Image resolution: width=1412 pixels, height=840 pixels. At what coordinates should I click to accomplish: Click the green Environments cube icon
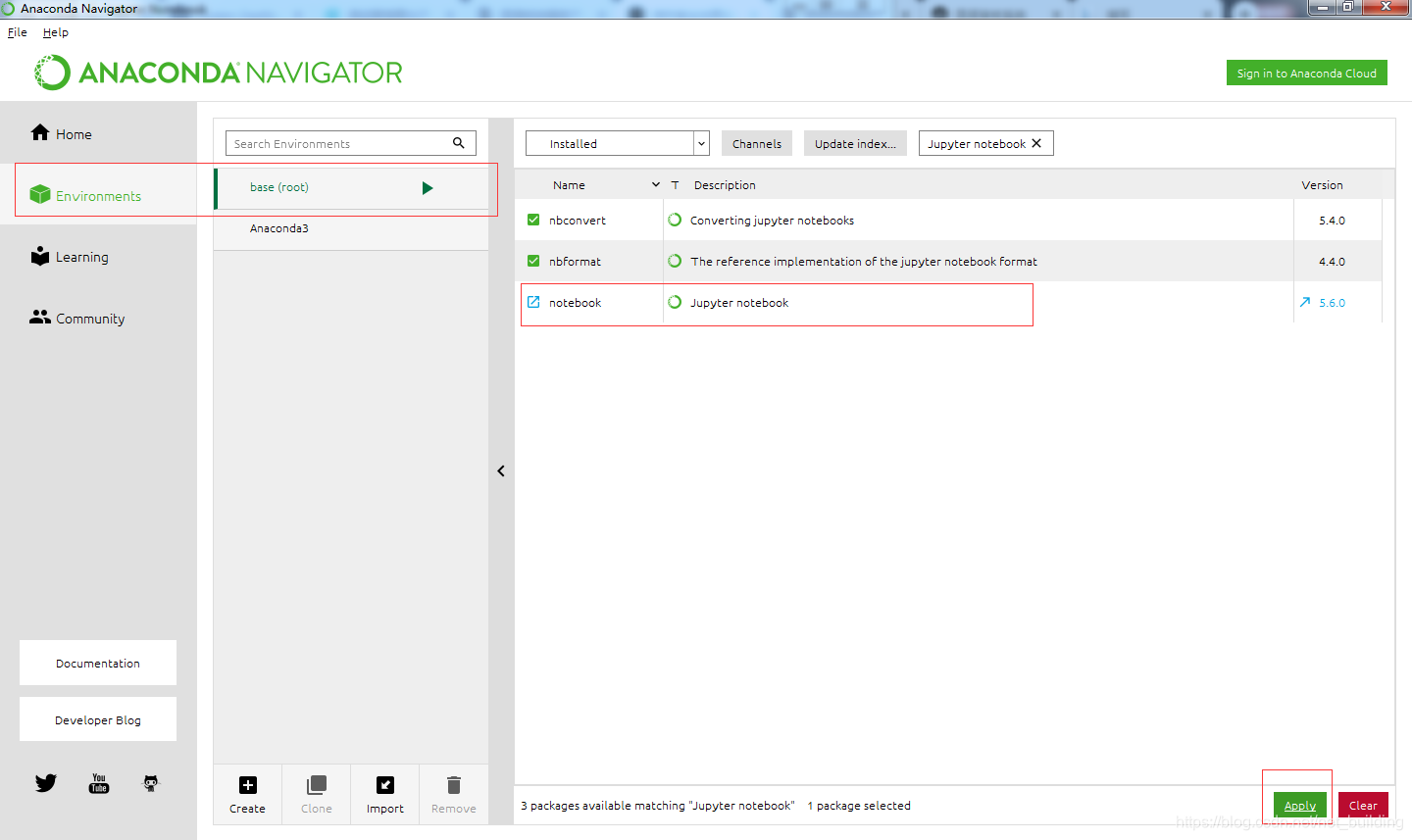(40, 194)
